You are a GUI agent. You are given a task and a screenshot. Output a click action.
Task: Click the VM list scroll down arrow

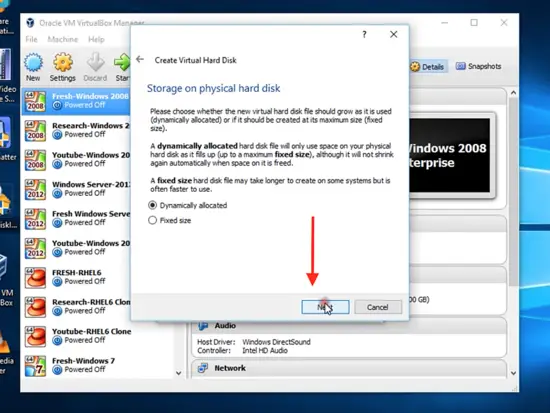(x=179, y=373)
